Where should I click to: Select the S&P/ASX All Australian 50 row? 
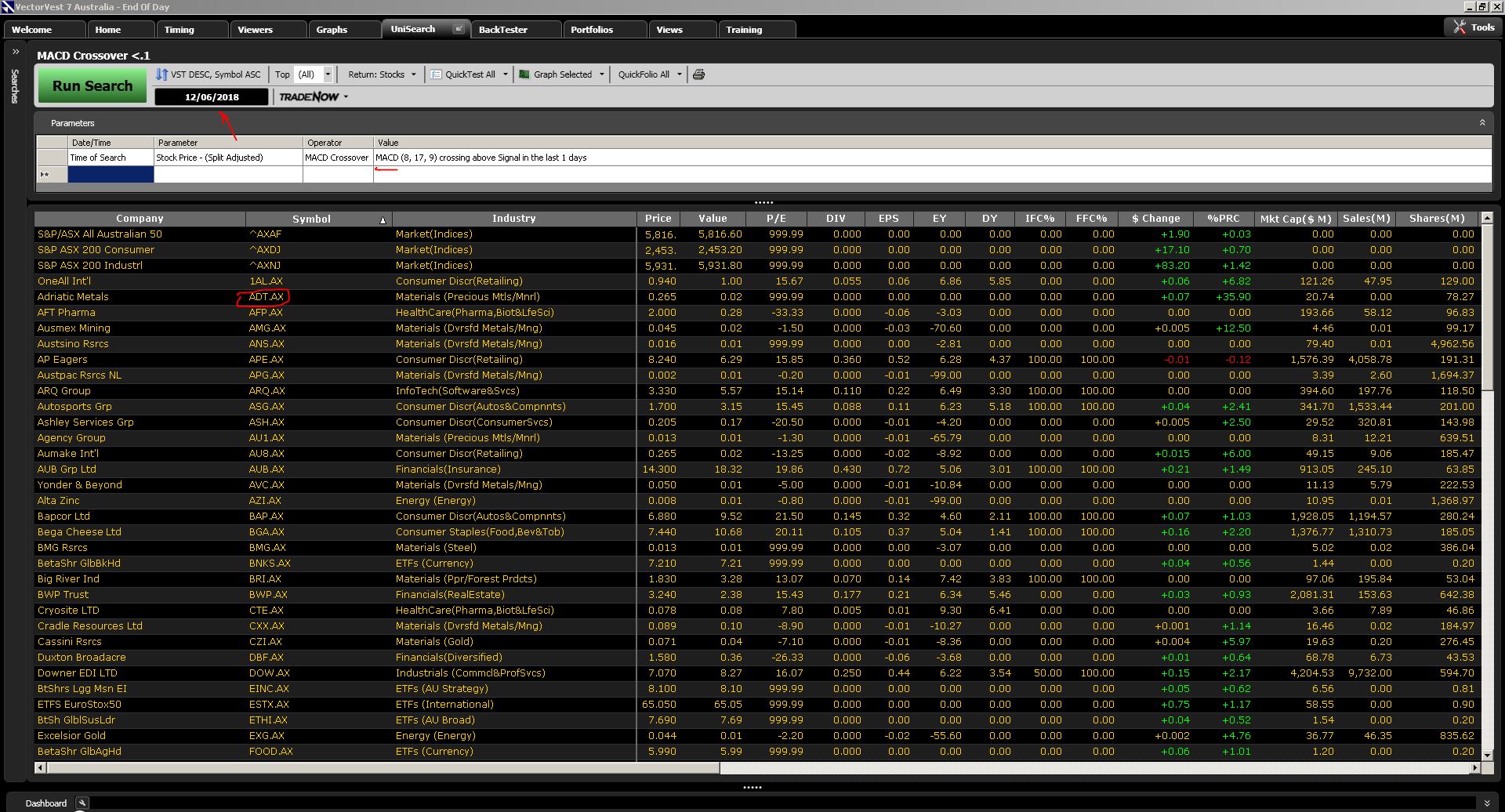[758, 234]
